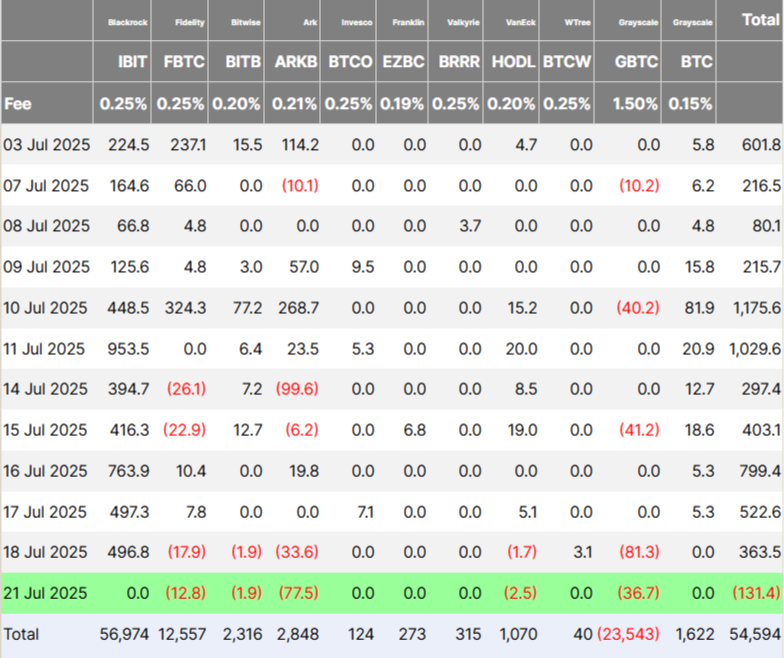The image size is (784, 658).
Task: Click the Total column header
Action: [760, 20]
